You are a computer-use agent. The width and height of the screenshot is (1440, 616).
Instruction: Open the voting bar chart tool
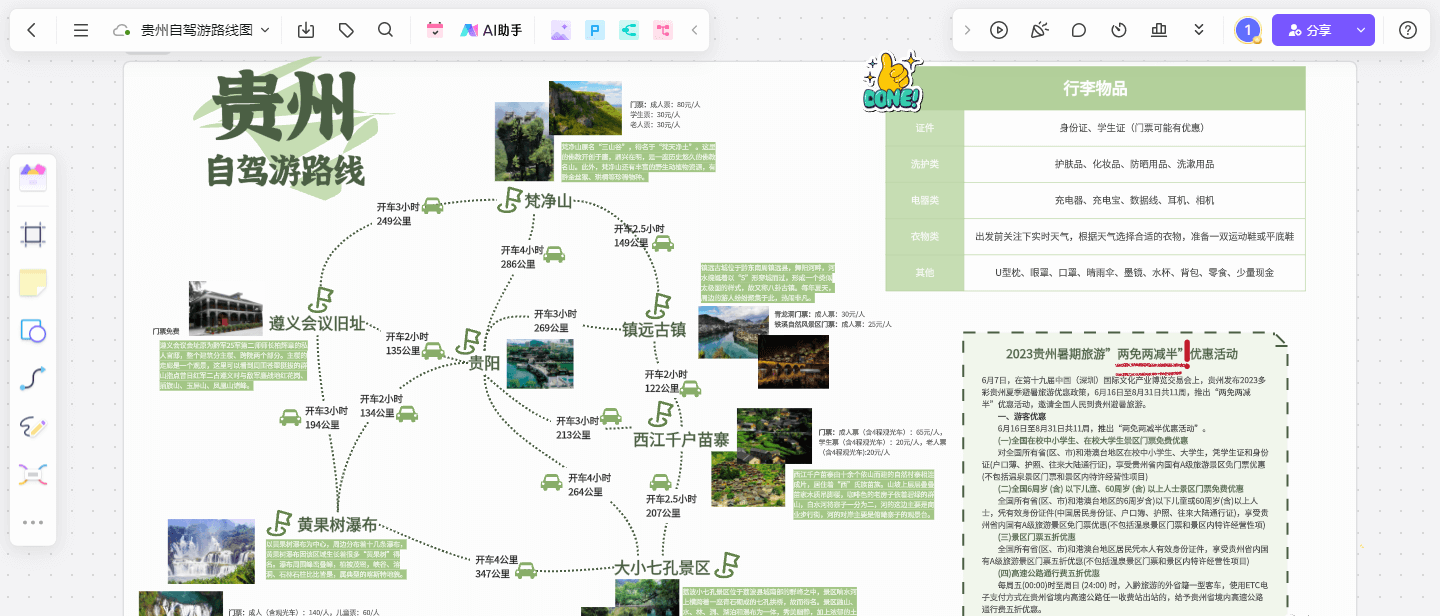click(1158, 30)
